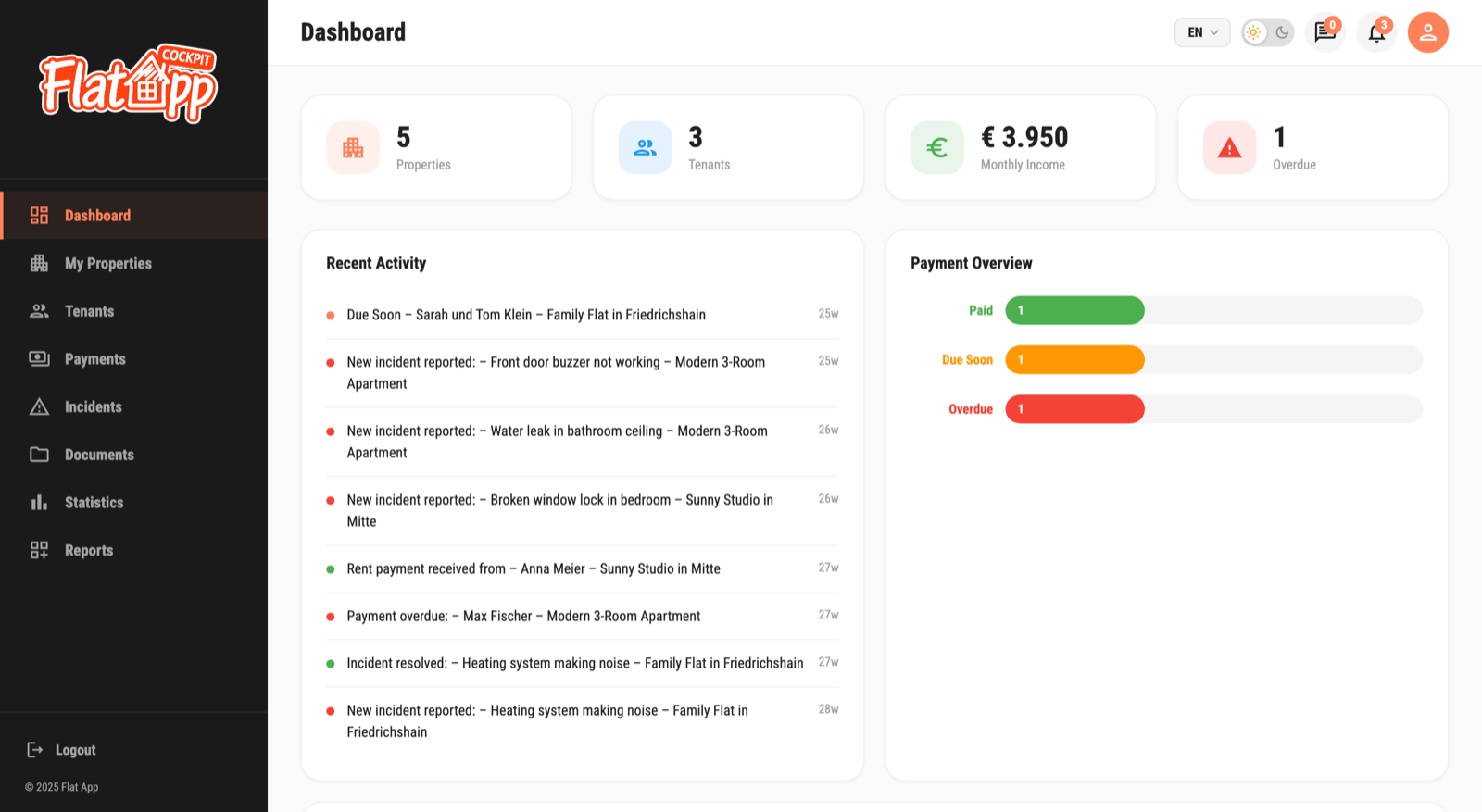Viewport: 1482px width, 812px height.
Task: Open the EN language dropdown
Action: coord(1202,32)
